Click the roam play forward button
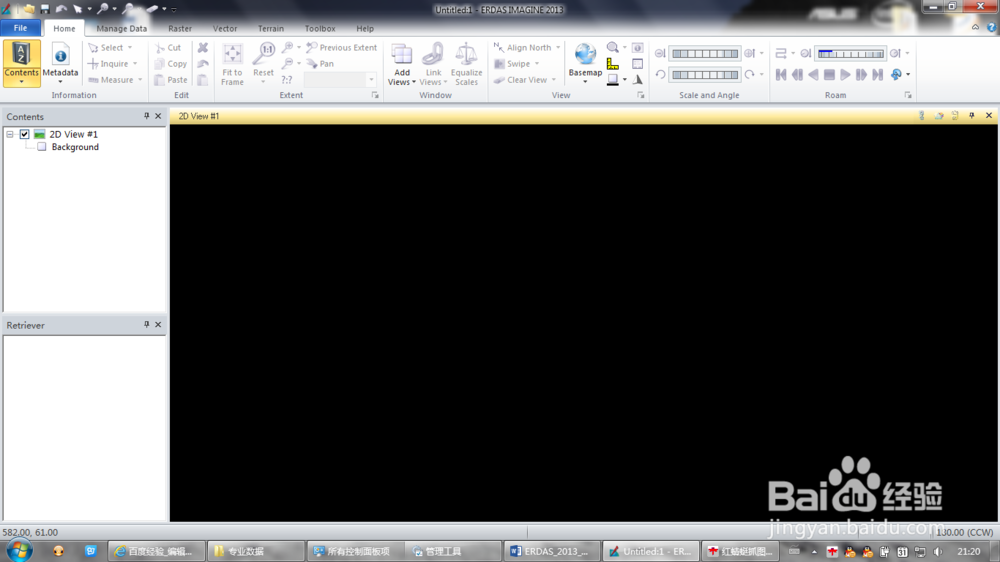This screenshot has height=562, width=1000. 845,75
